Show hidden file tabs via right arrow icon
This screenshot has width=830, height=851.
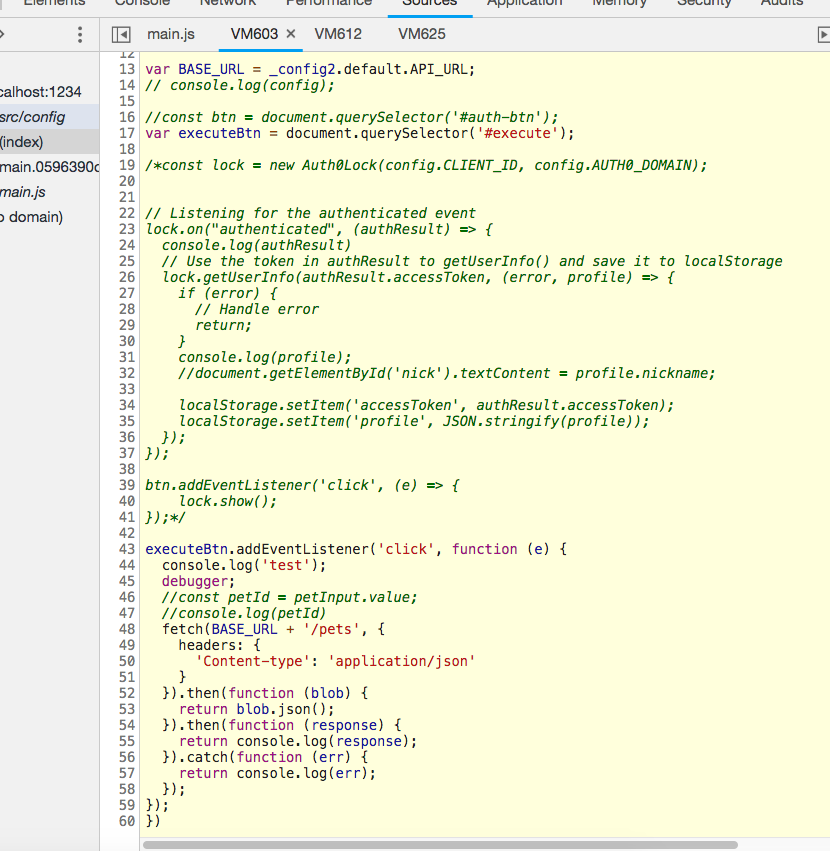[x=821, y=33]
